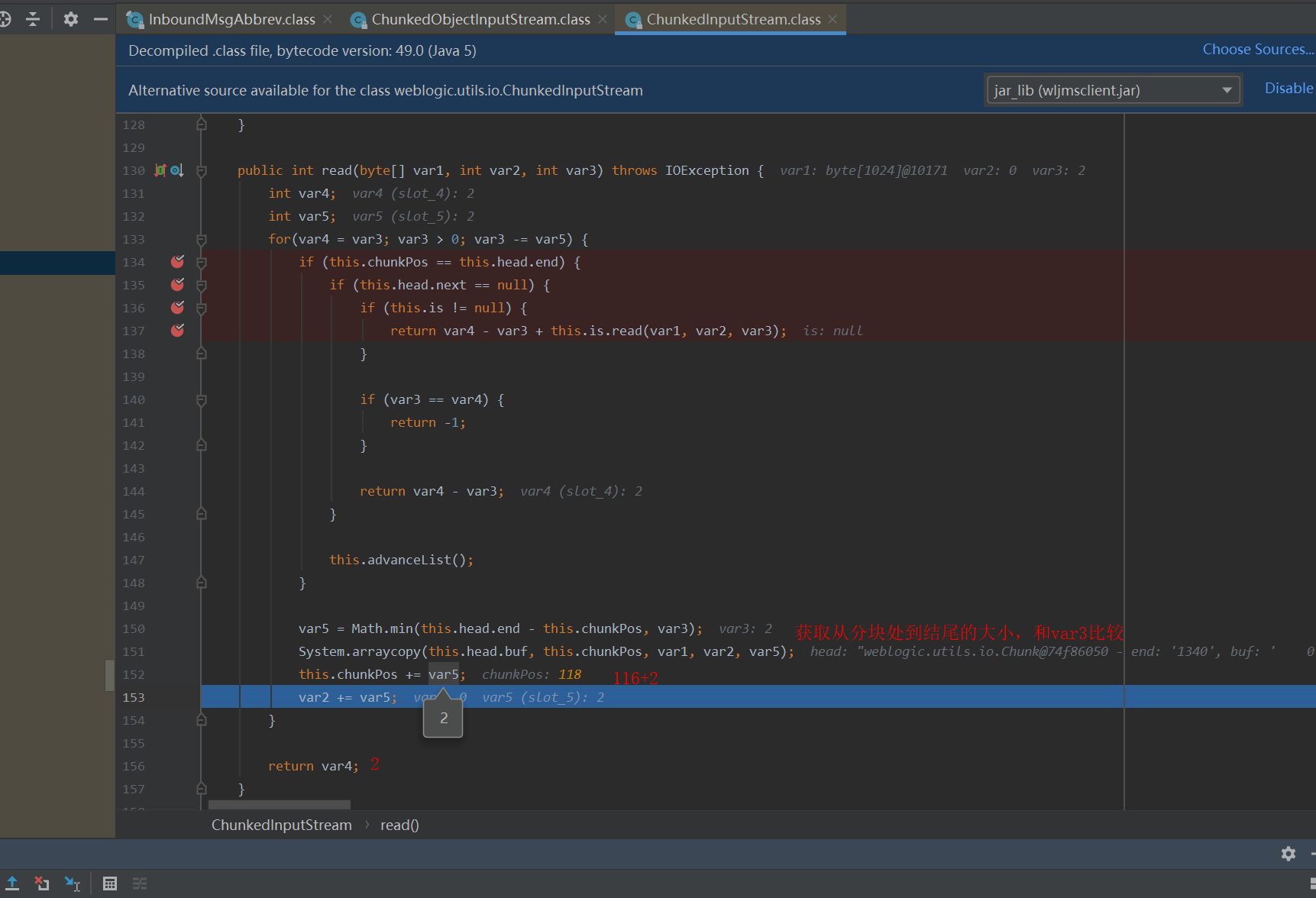Image resolution: width=1316 pixels, height=898 pixels.
Task: Close the ChunkedObjectInputStream.class tab
Action: 603,19
